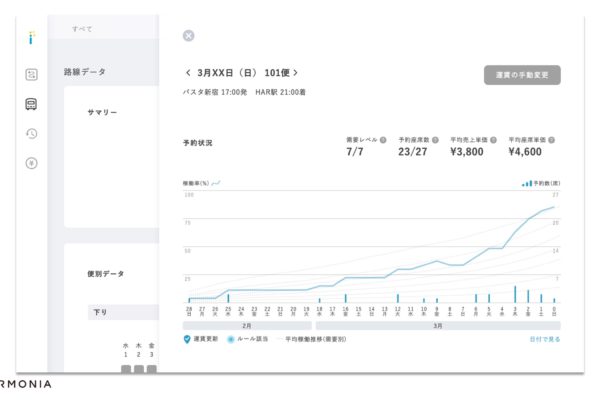Select the すべて tab at top
The image size is (600, 400).
point(82,29)
